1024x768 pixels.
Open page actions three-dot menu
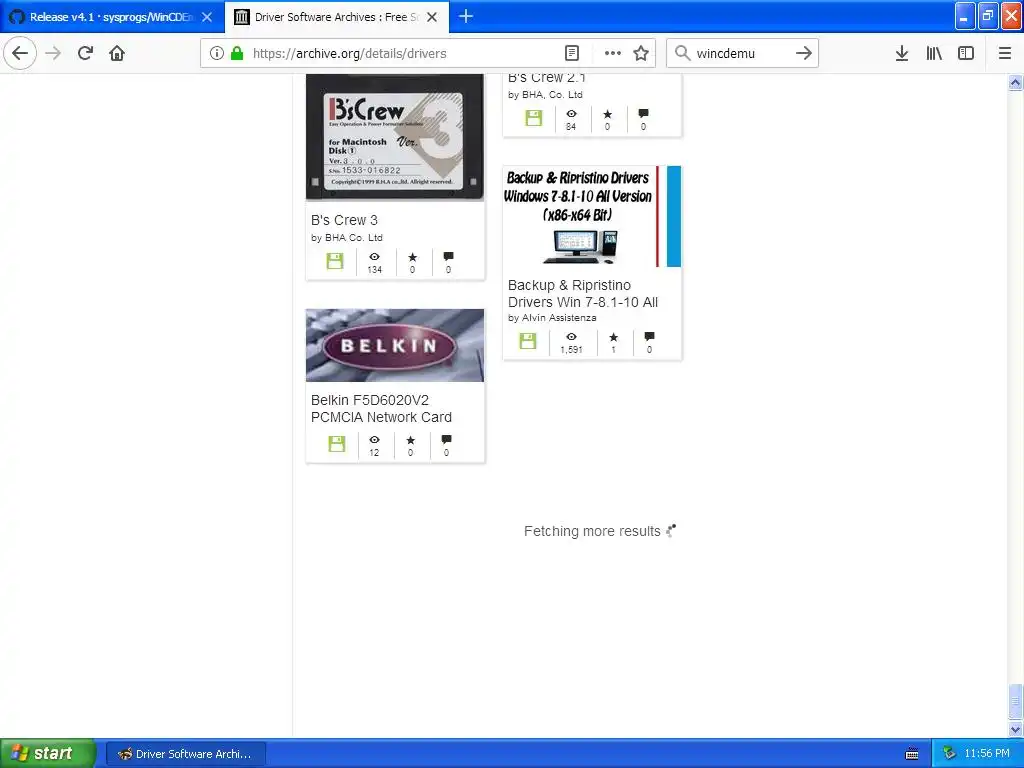click(613, 54)
